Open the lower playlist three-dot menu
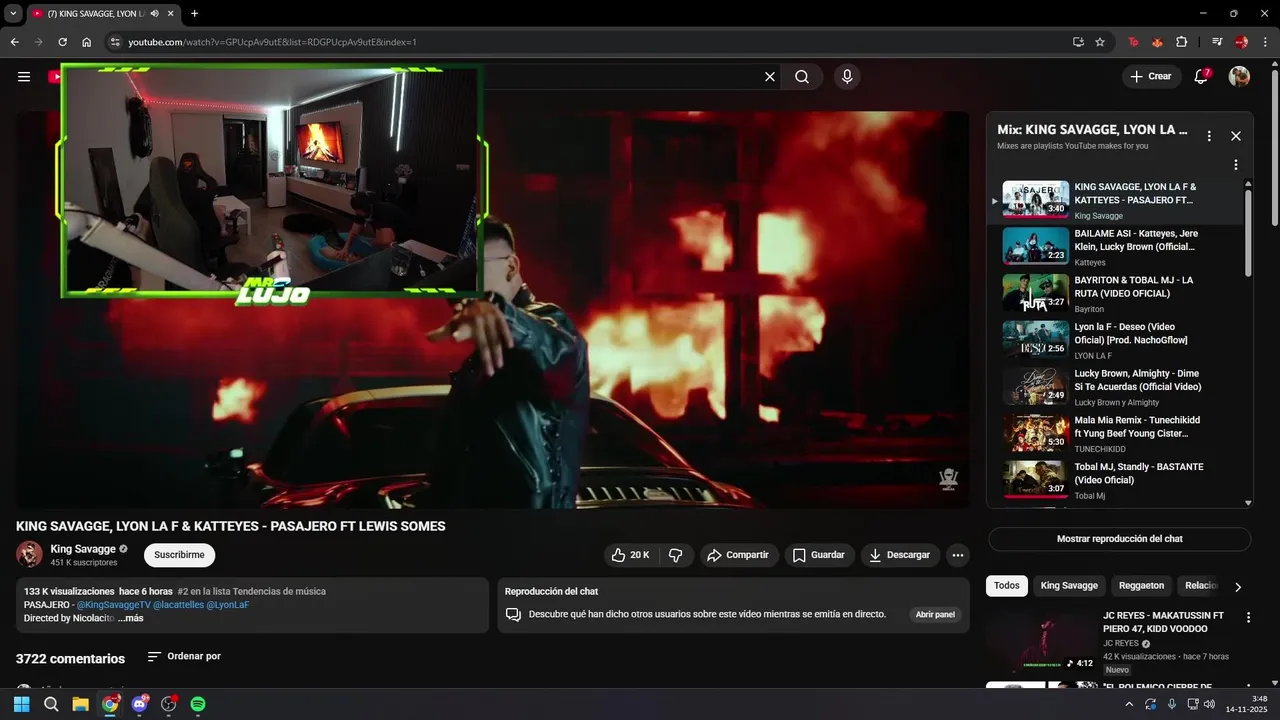Image resolution: width=1280 pixels, height=720 pixels. coord(1236,165)
